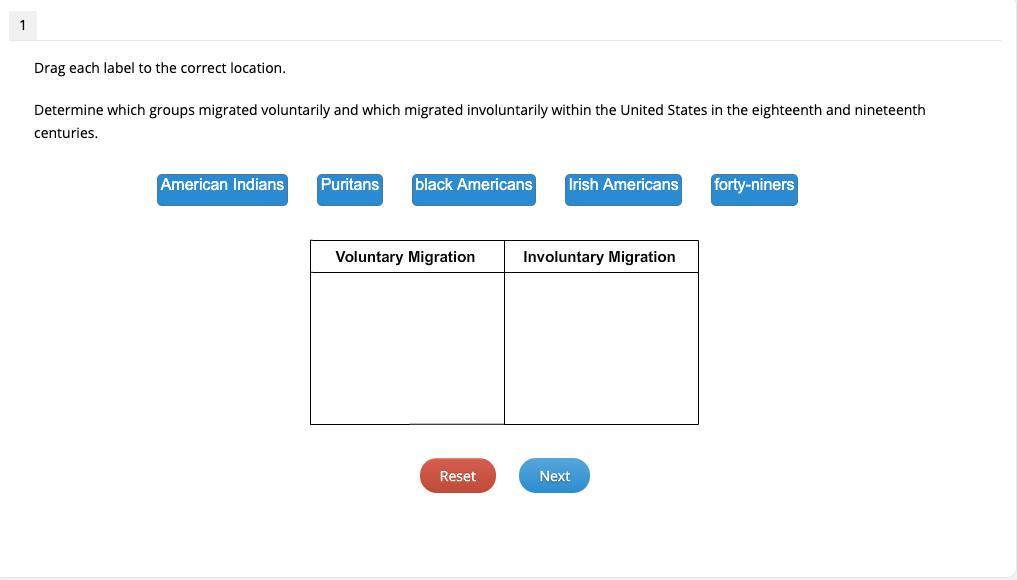This screenshot has height=580, width=1017.
Task: Click the word 'centuries.' in the prompt
Action: (66, 133)
